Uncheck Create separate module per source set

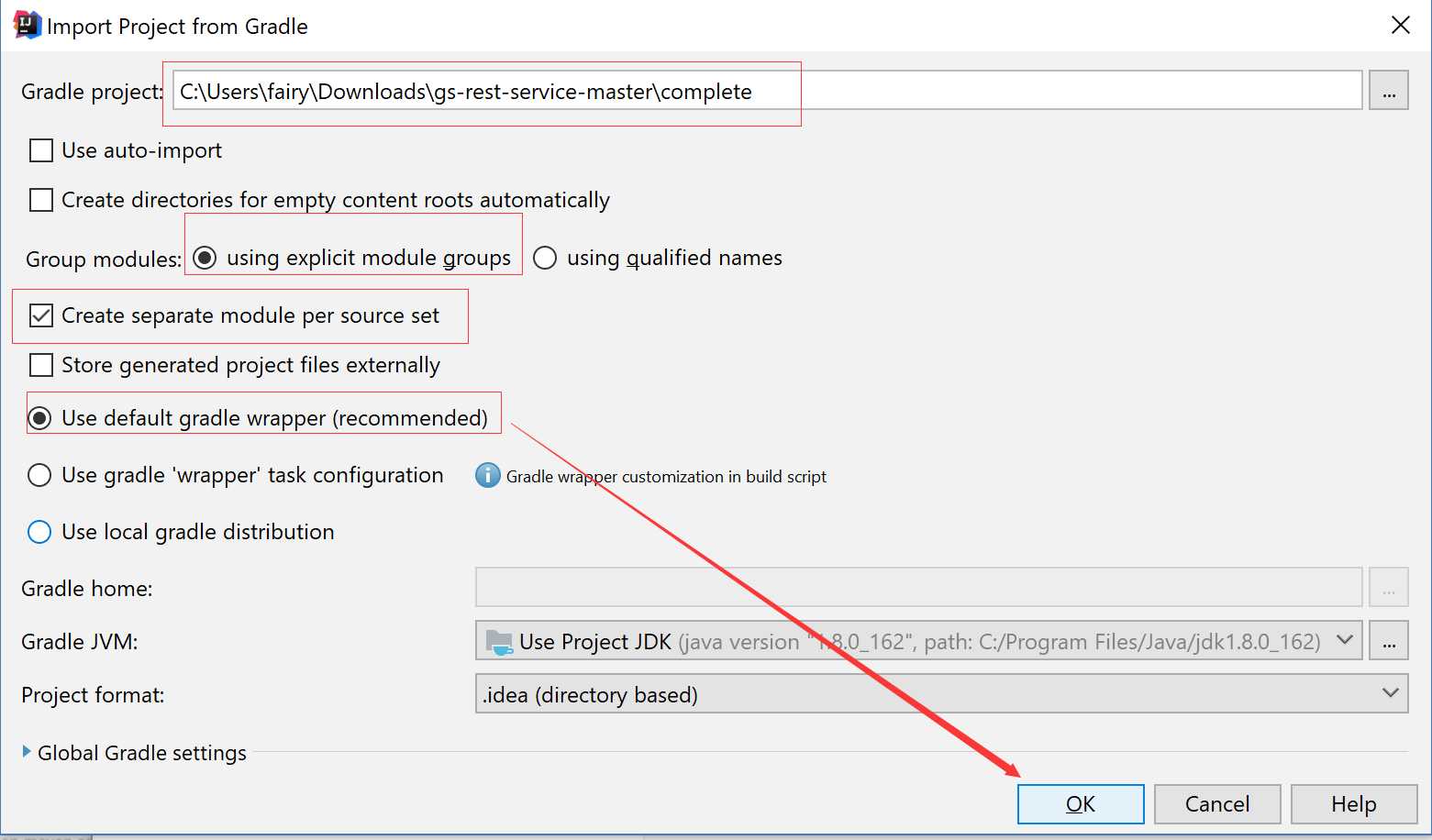click(41, 315)
